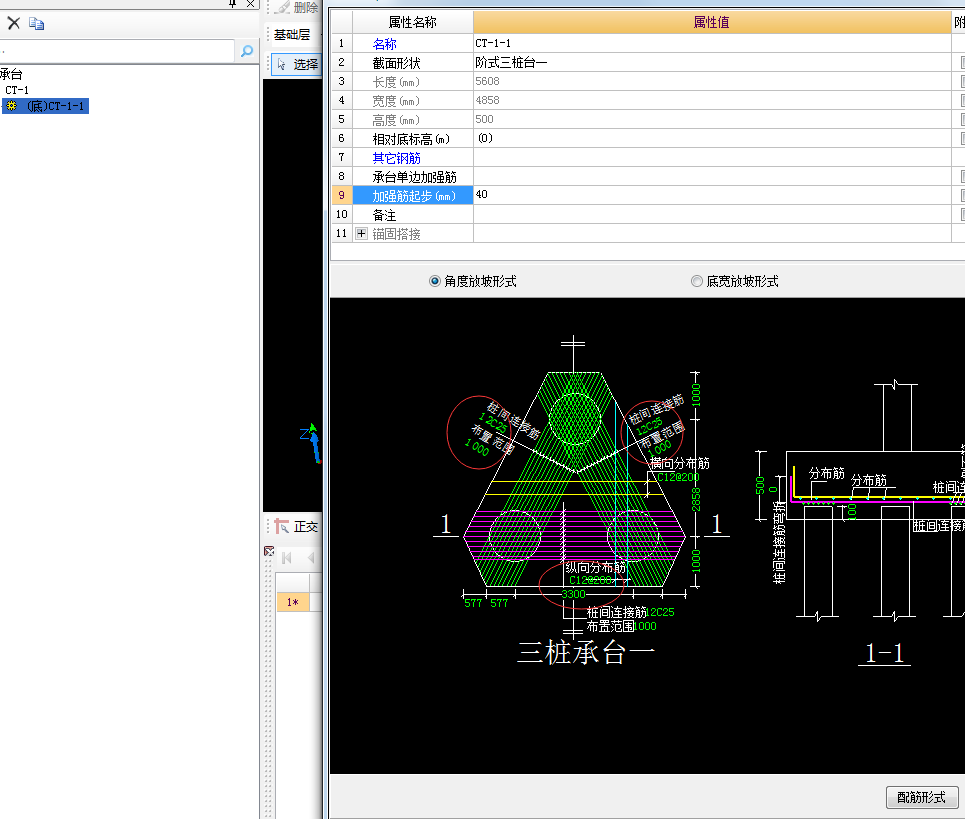Select CT-1 in the component tree
This screenshot has width=965, height=819.
17,90
